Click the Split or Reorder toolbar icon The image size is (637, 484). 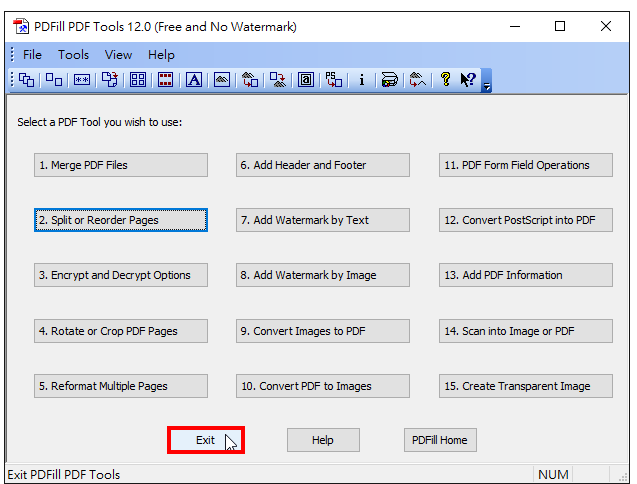(x=54, y=80)
